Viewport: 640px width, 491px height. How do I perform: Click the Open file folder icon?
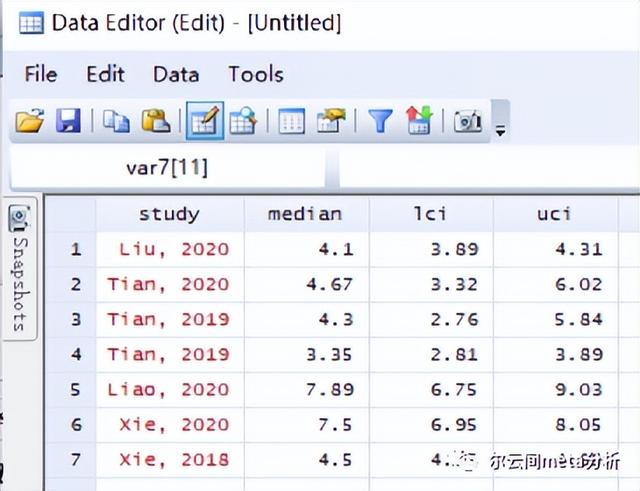click(30, 122)
